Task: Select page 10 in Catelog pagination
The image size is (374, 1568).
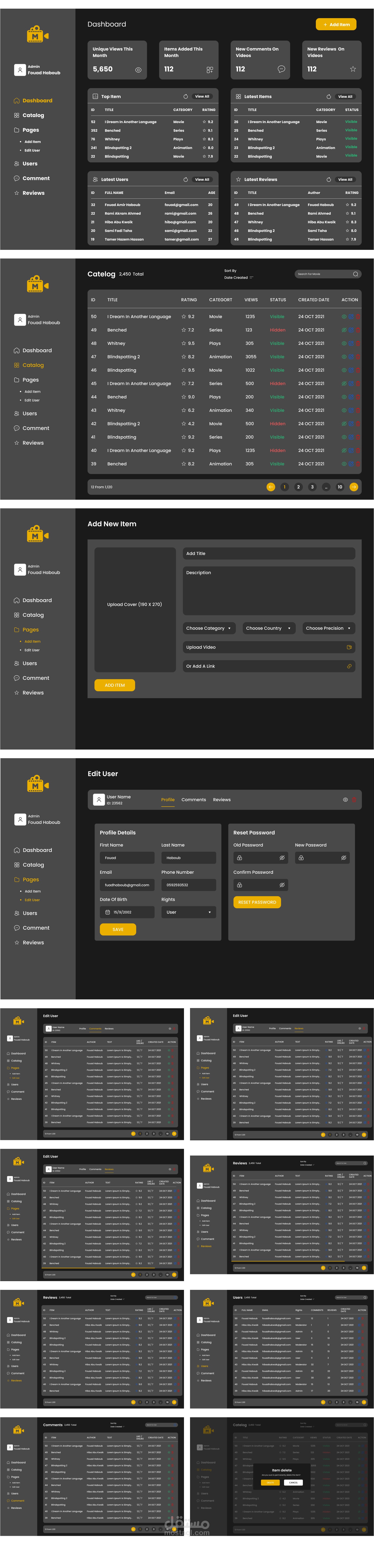Action: (340, 487)
